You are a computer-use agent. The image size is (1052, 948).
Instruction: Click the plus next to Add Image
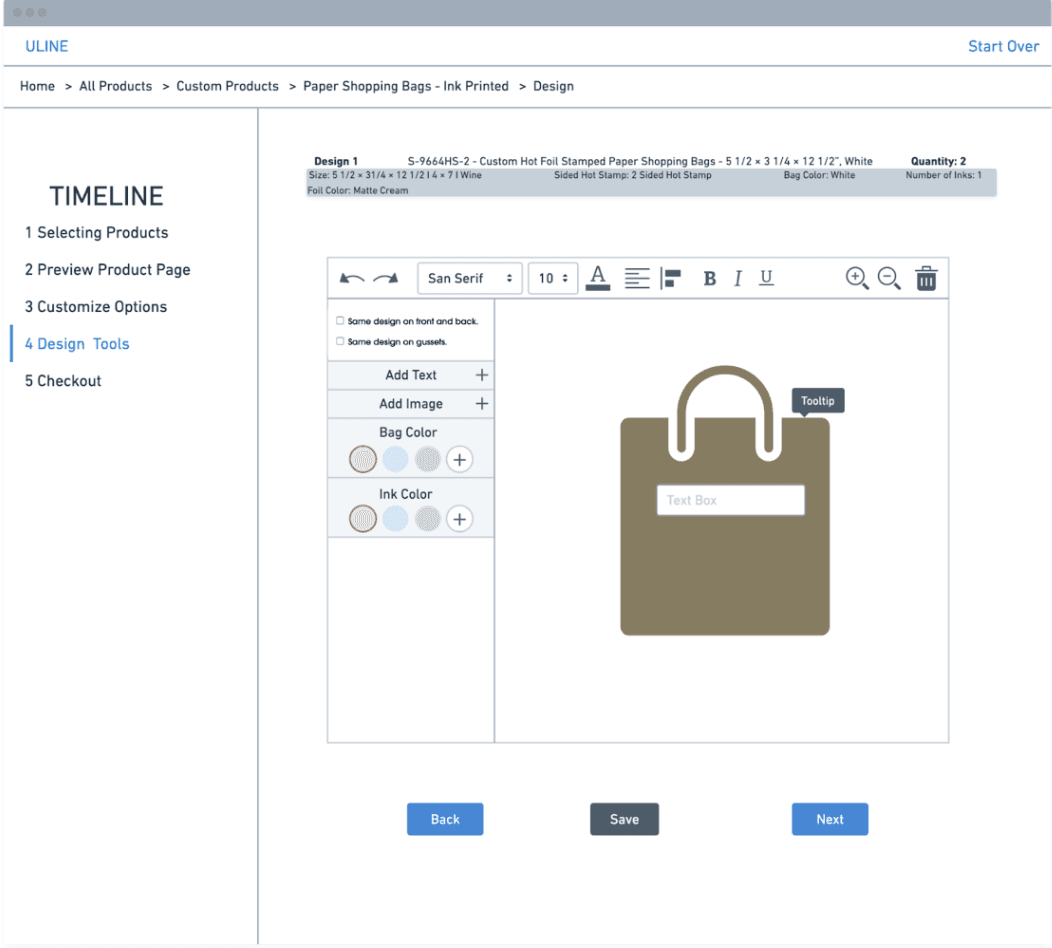pyautogui.click(x=482, y=403)
